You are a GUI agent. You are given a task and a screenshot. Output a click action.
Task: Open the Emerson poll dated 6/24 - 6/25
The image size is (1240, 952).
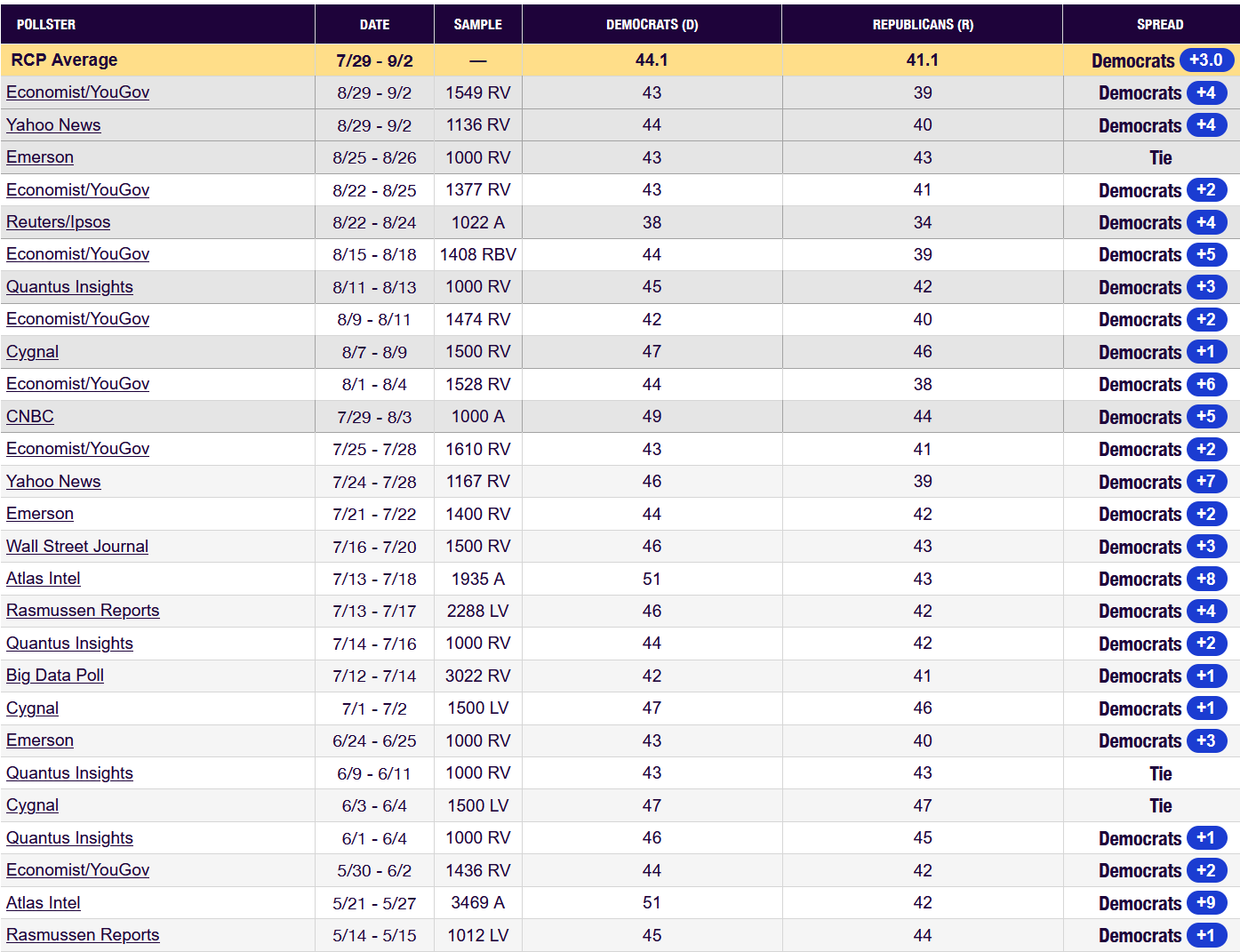coord(40,740)
